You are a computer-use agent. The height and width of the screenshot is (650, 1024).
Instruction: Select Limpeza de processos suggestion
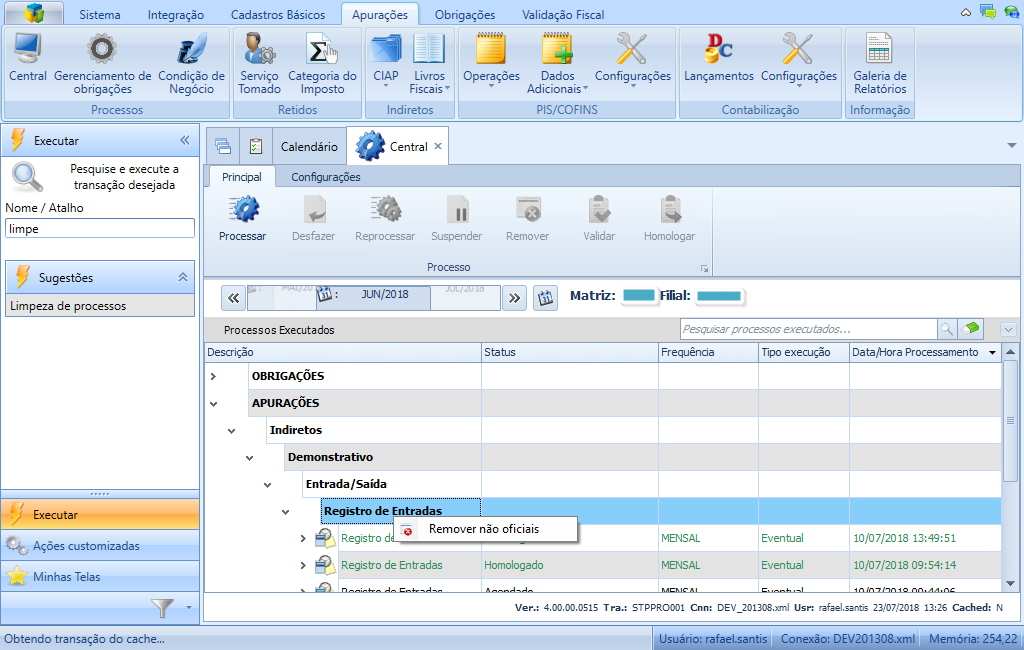tap(68, 306)
